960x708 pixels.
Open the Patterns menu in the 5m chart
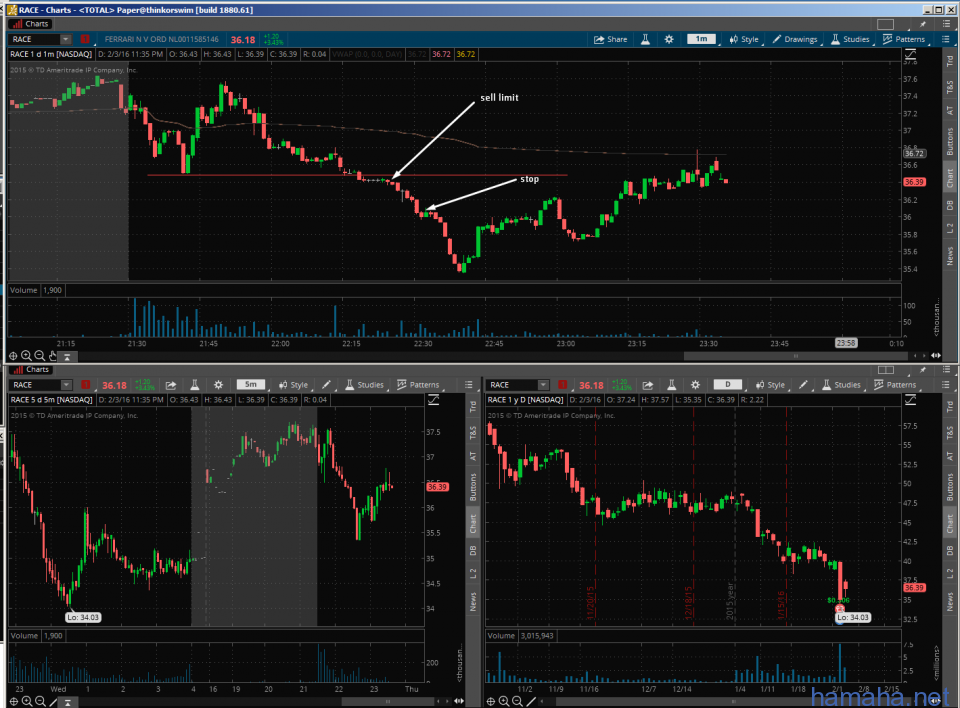418,385
